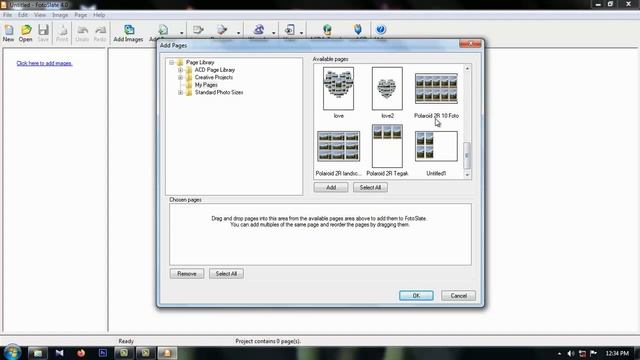640x360 pixels.
Task: Select the 'love' page thumbnail
Action: [x=338, y=89]
